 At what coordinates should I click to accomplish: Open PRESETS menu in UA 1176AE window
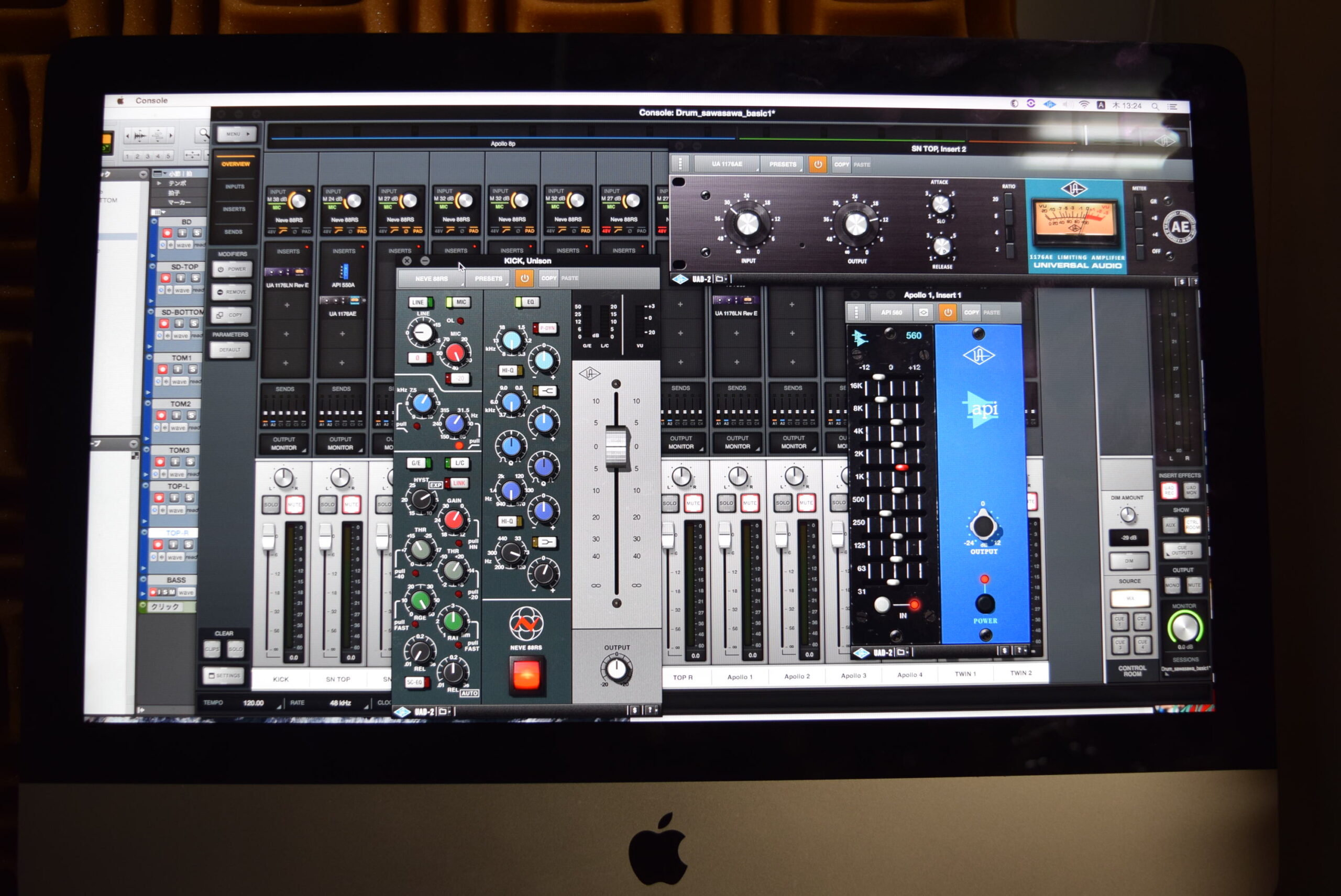click(783, 164)
